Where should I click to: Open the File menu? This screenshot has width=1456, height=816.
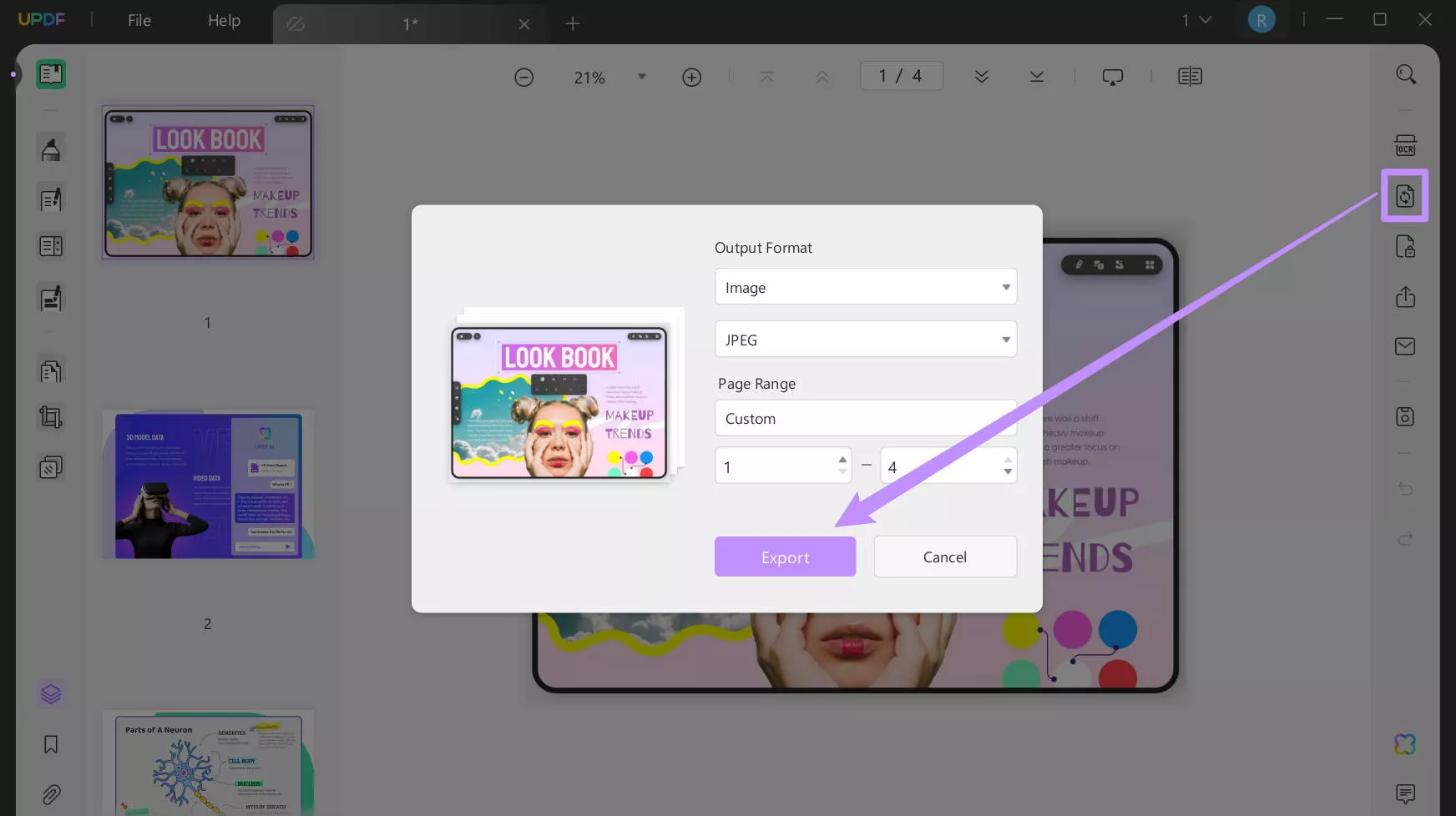coord(139,20)
